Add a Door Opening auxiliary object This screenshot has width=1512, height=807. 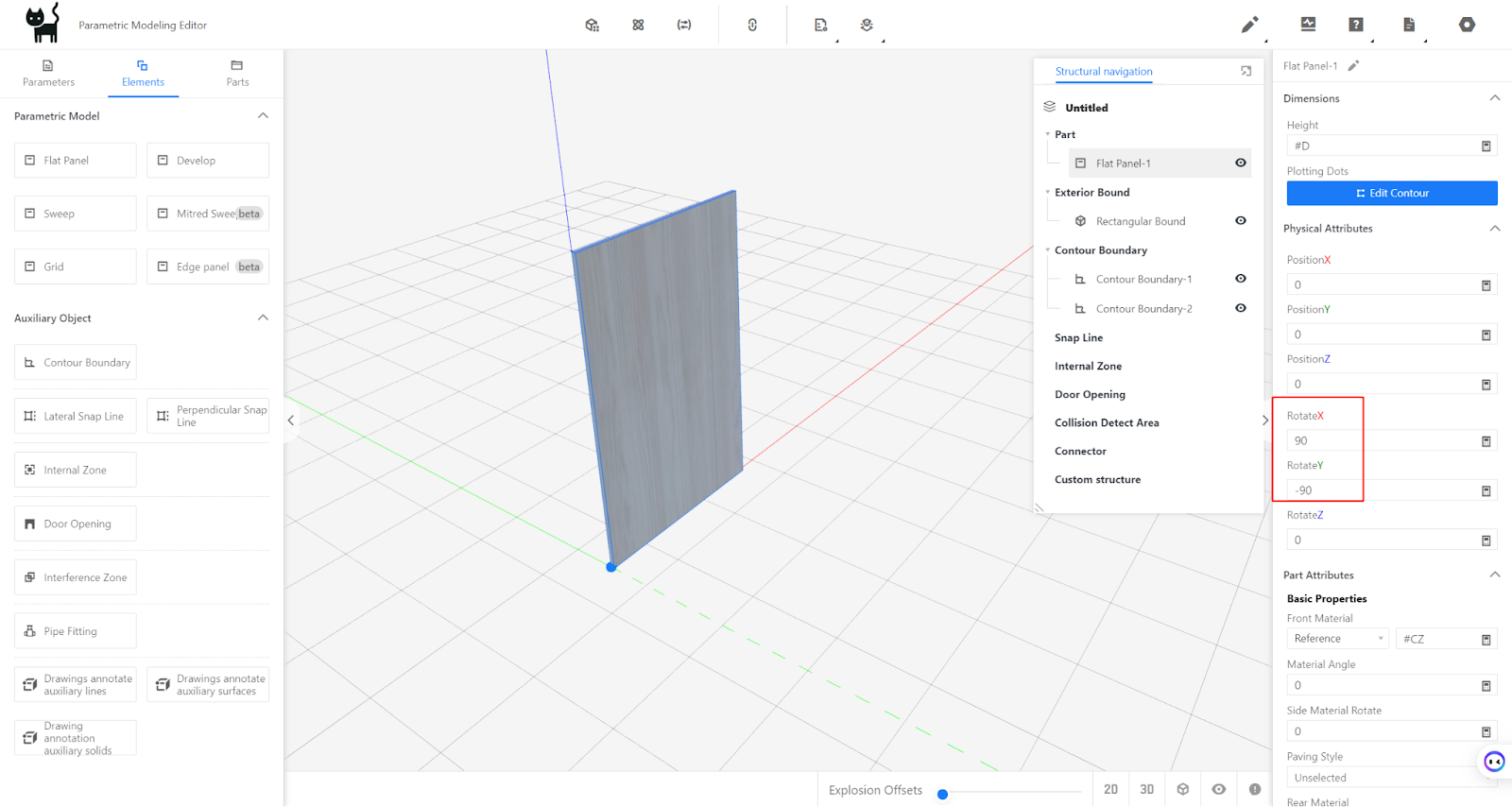click(76, 524)
